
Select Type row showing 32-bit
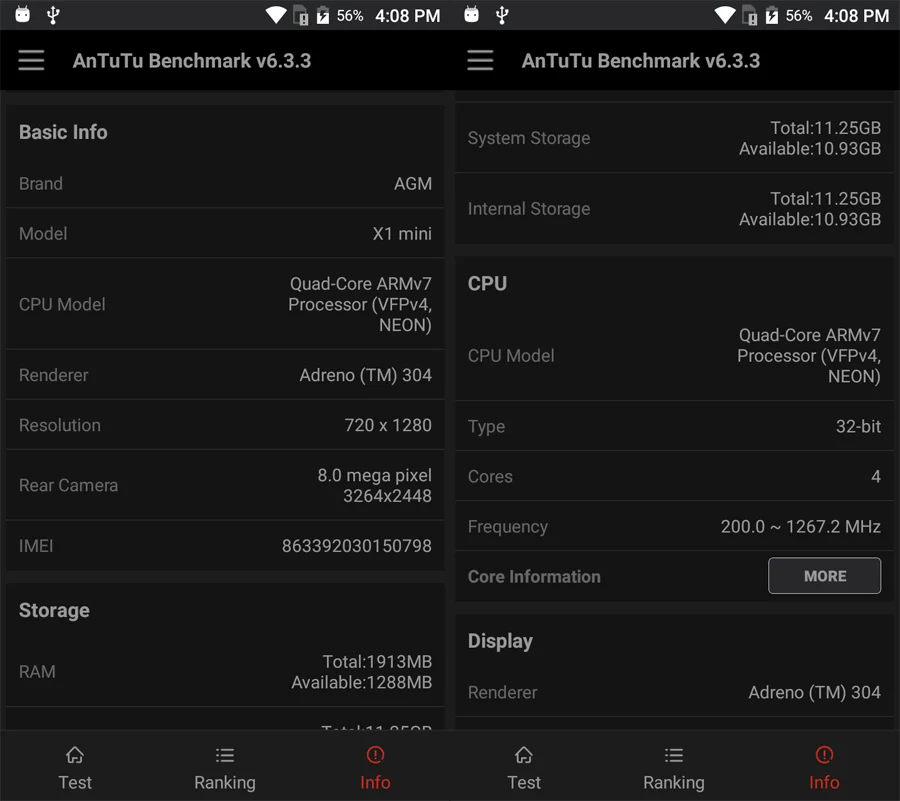[674, 426]
